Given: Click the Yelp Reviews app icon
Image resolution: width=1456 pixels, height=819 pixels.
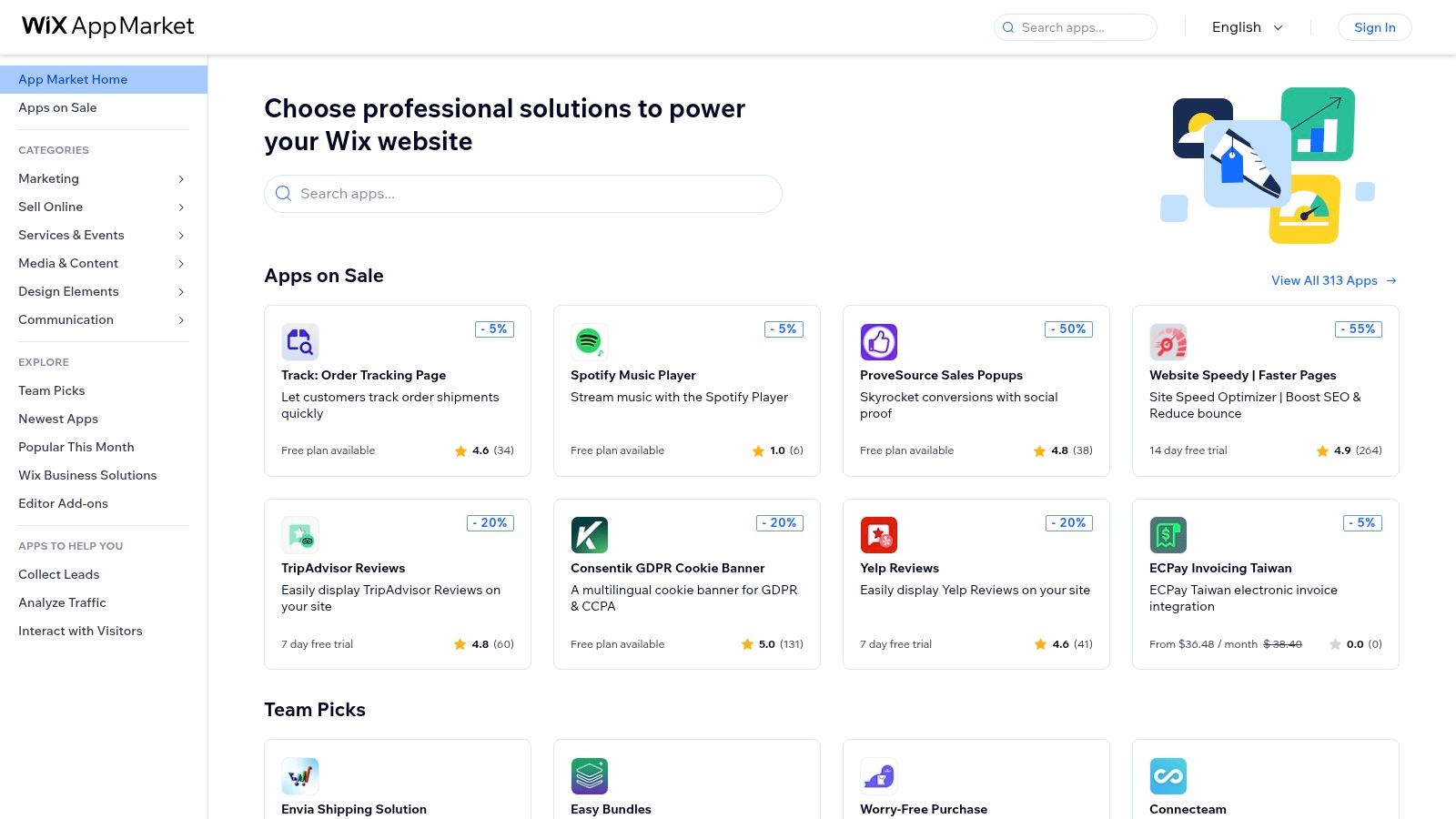Looking at the screenshot, I should click(879, 534).
